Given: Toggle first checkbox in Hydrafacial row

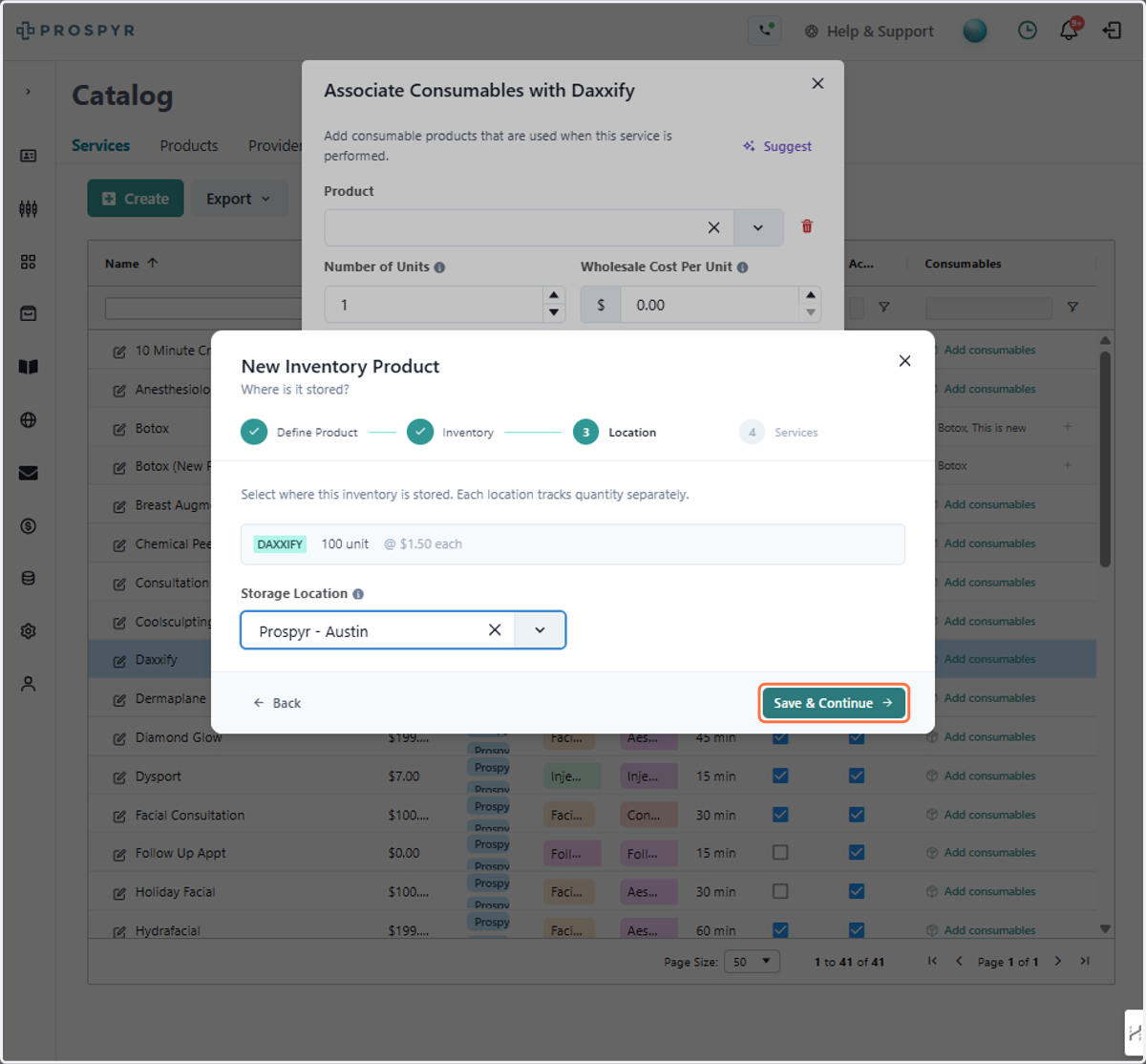Looking at the screenshot, I should pyautogui.click(x=780, y=929).
